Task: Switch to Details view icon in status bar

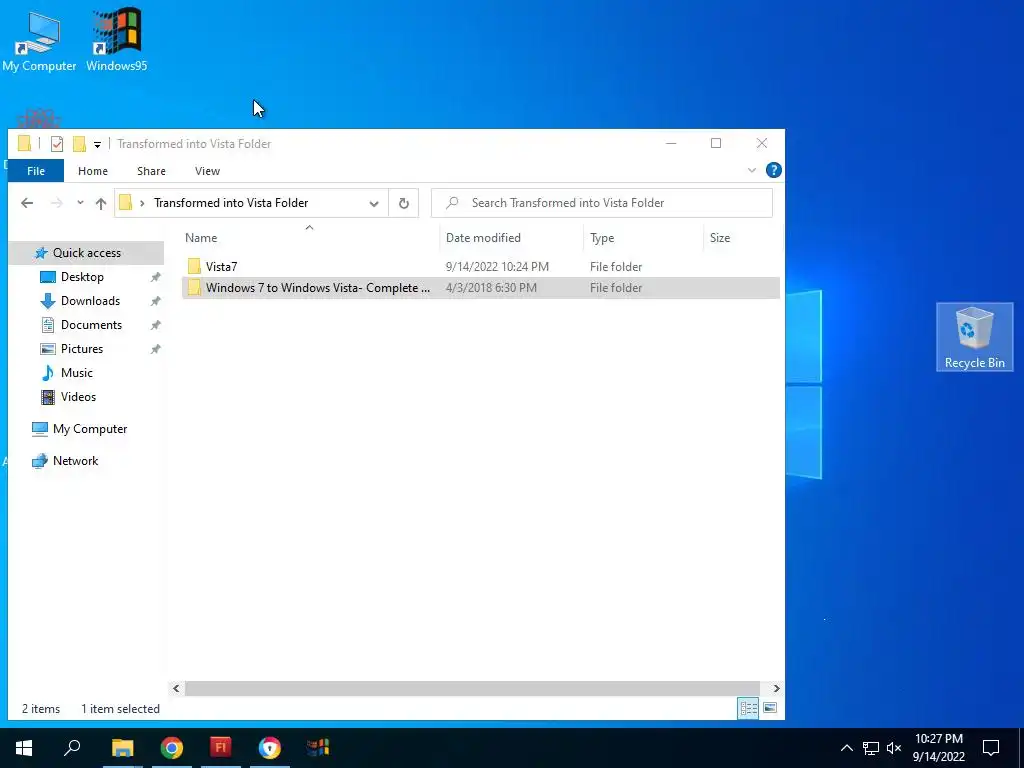Action: click(748, 709)
